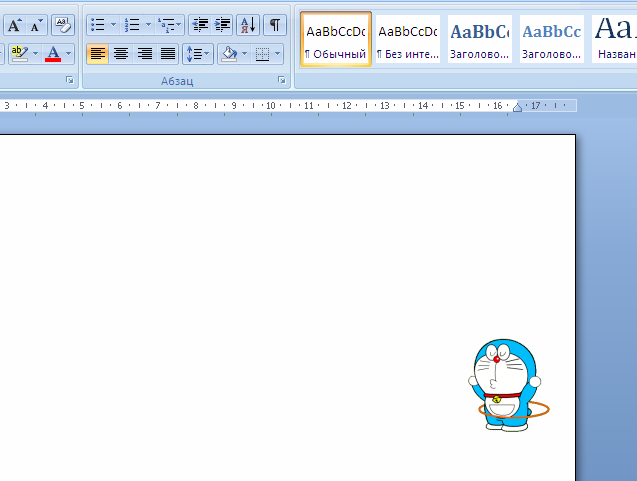
Task: Open borders dropdown arrow
Action: (x=277, y=54)
